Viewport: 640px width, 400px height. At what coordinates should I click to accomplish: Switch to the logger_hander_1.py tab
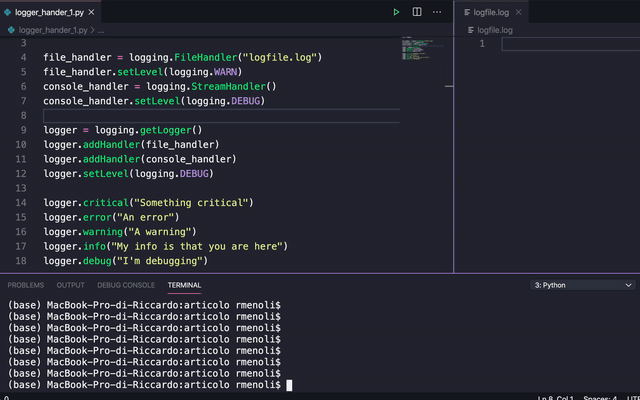click(x=49, y=12)
